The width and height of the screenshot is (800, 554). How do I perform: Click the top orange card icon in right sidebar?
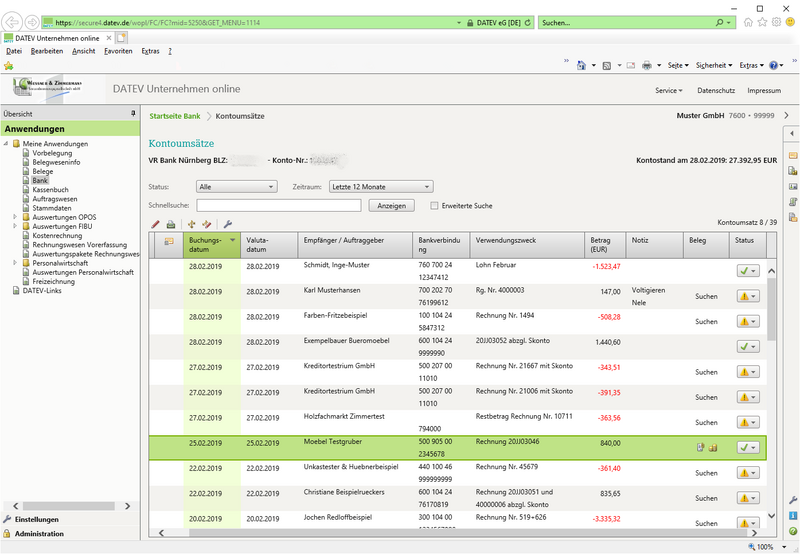click(793, 155)
